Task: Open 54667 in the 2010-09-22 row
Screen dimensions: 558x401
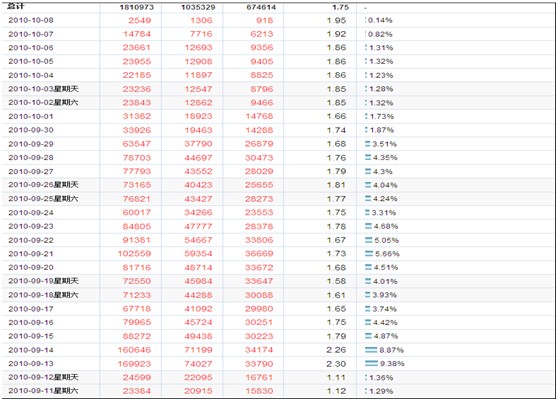Action: [x=198, y=240]
